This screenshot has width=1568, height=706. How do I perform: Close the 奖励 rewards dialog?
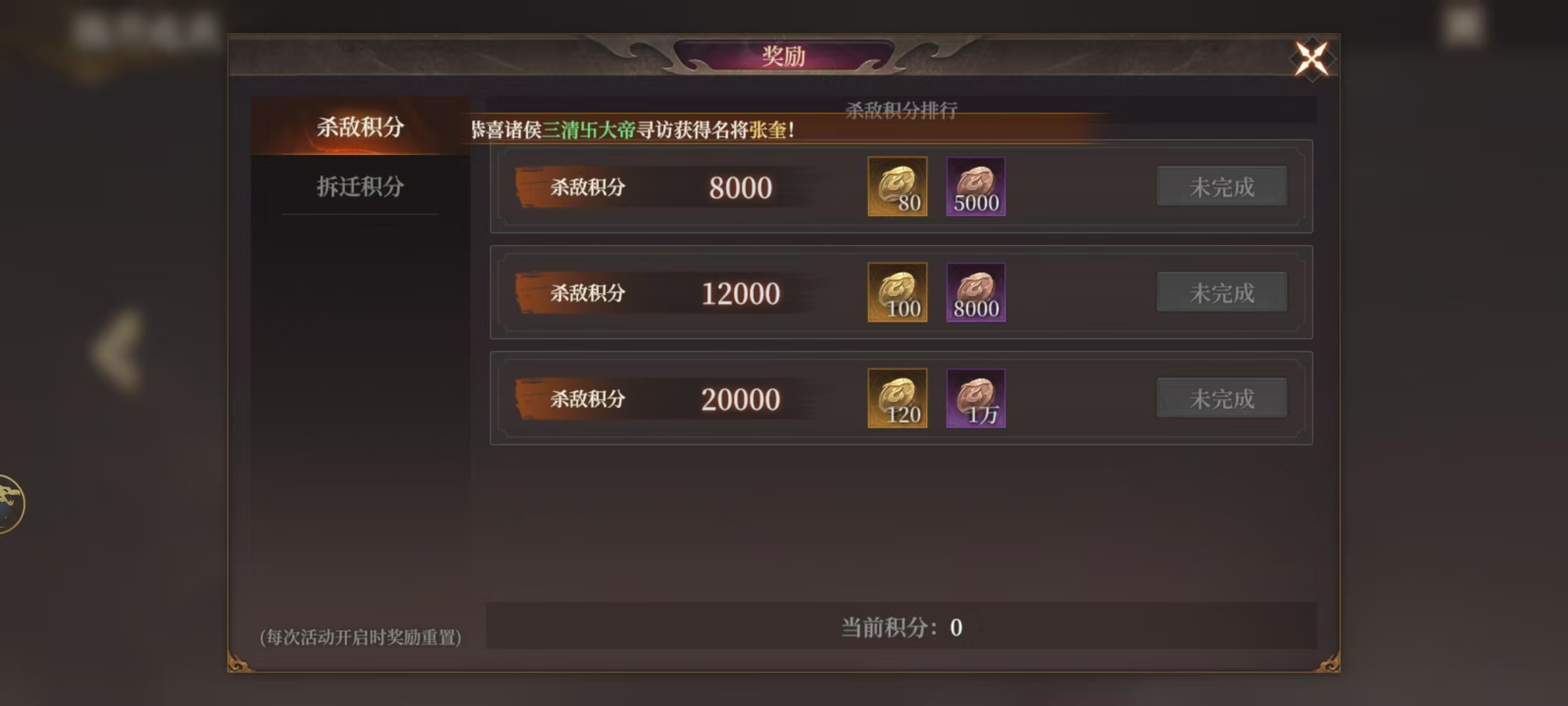tap(1312, 59)
